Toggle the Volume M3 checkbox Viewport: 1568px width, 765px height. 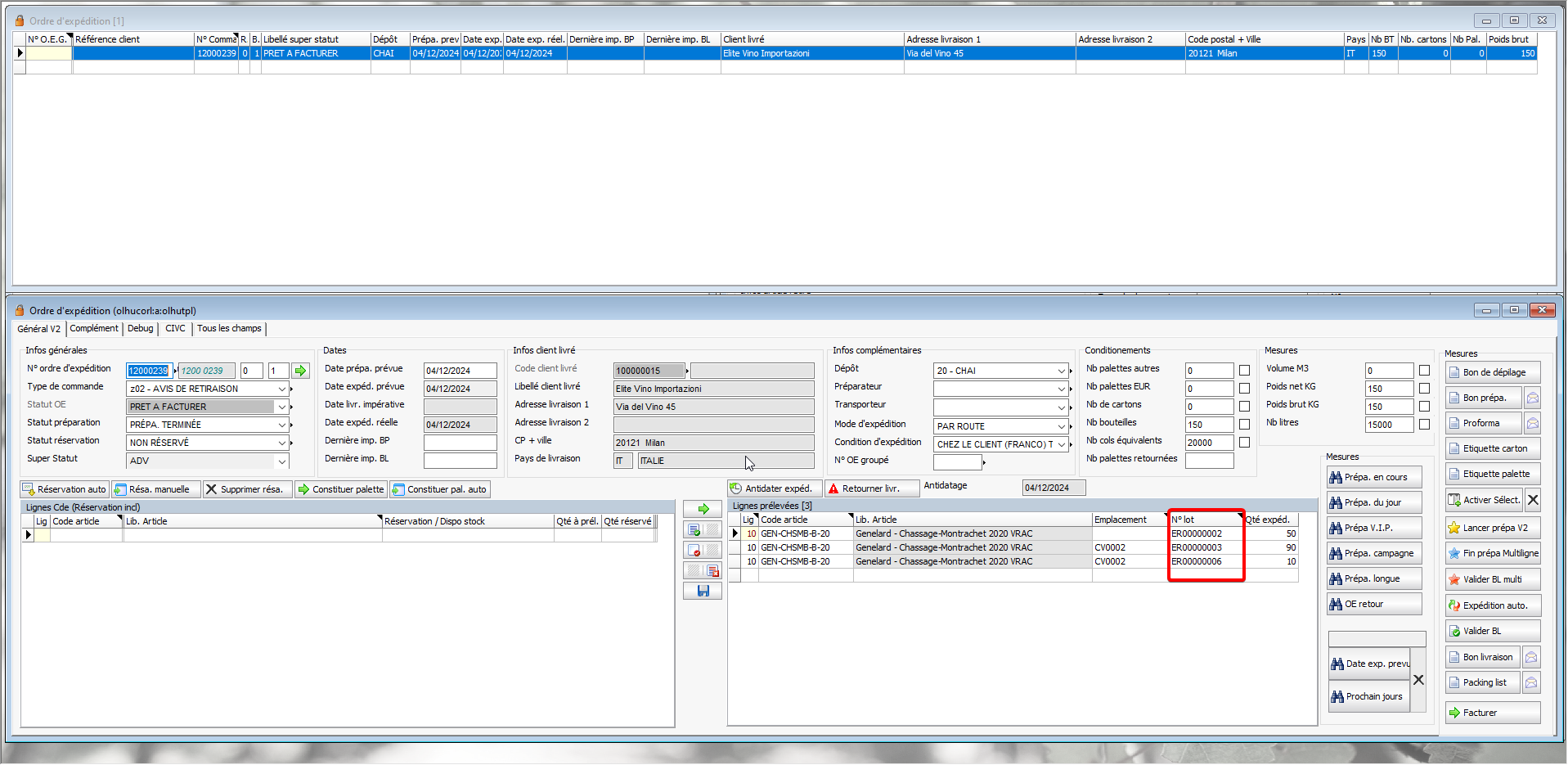[1424, 371]
